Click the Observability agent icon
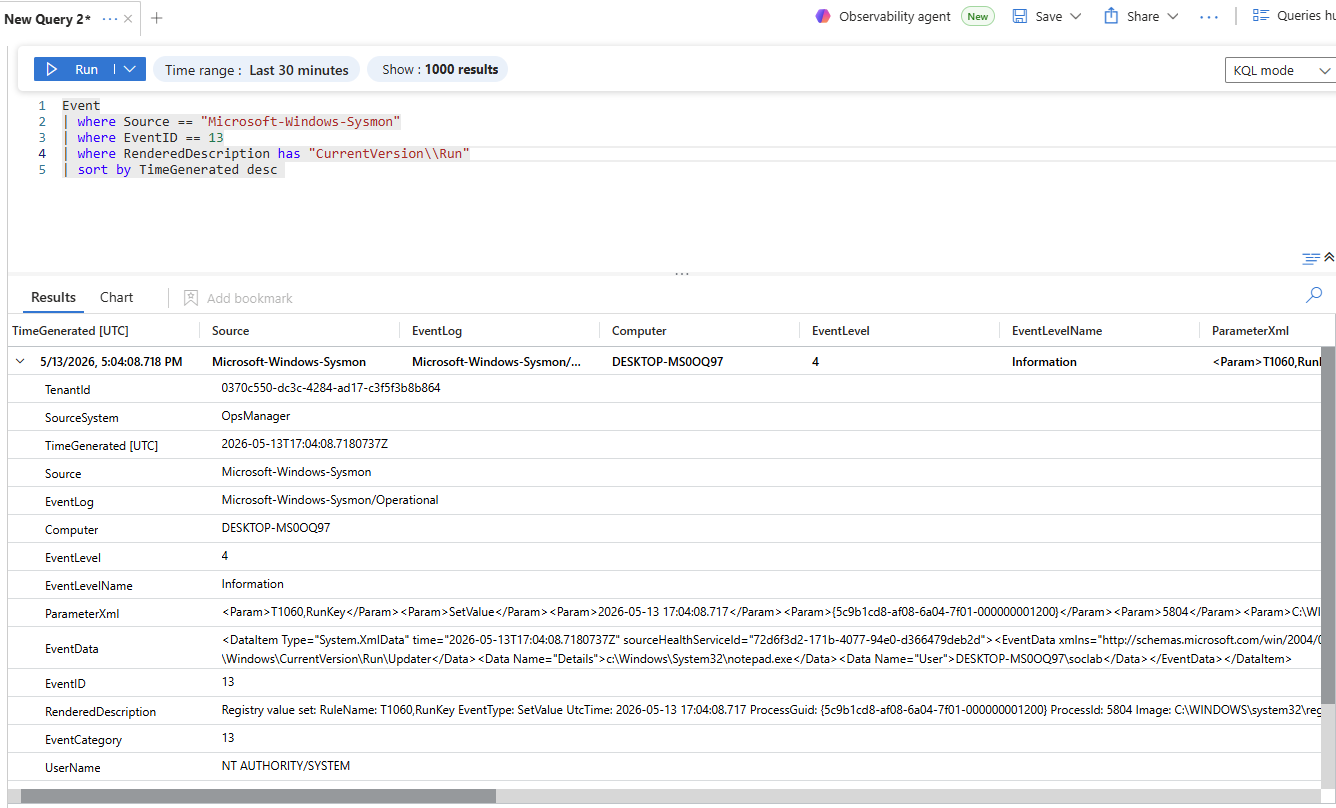 click(x=823, y=16)
